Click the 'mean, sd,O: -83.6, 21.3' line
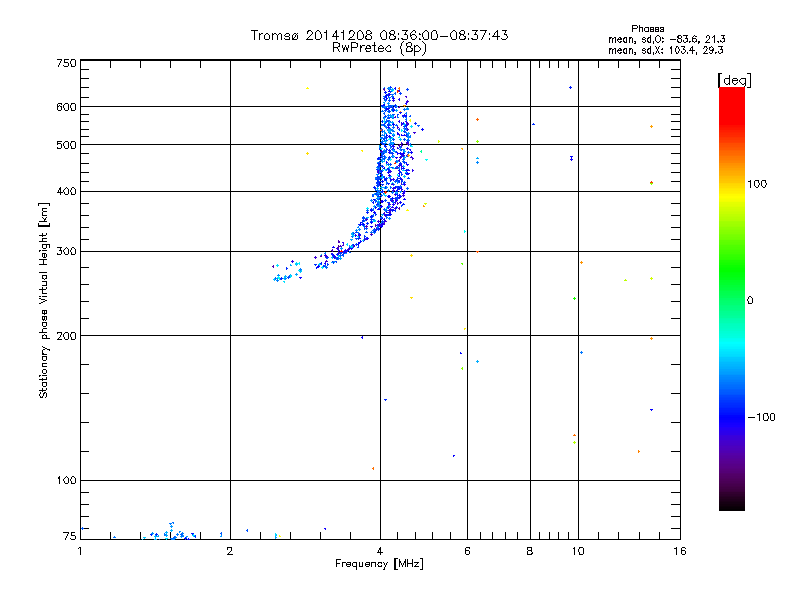This screenshot has height=600, width=800. tap(666, 39)
